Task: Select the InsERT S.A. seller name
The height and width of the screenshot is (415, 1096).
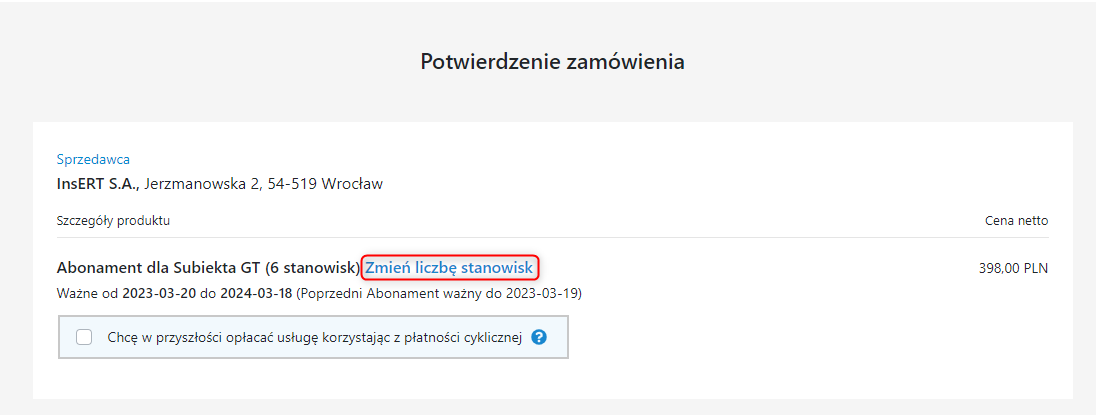Action: pos(99,184)
